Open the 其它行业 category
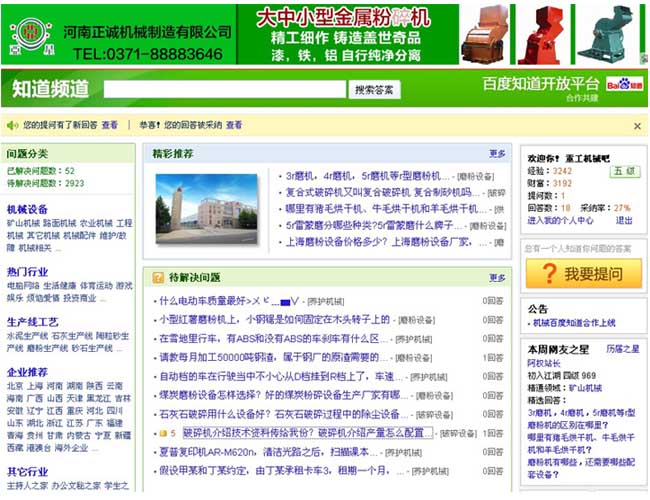 click(27, 472)
